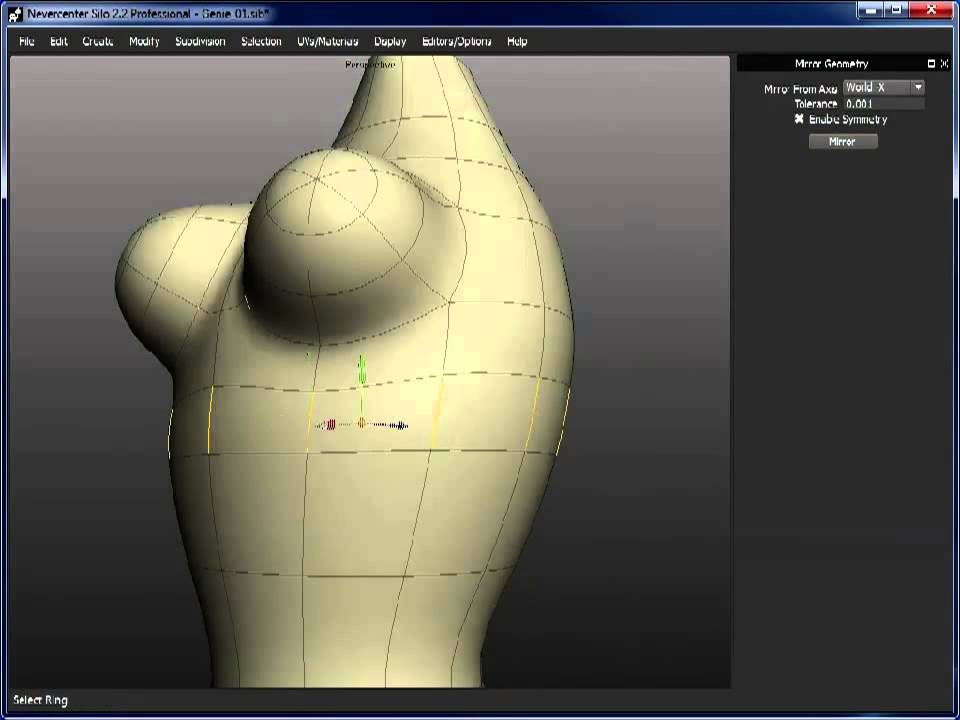960x720 pixels.
Task: Click the Tolerance value field
Action: 884,104
